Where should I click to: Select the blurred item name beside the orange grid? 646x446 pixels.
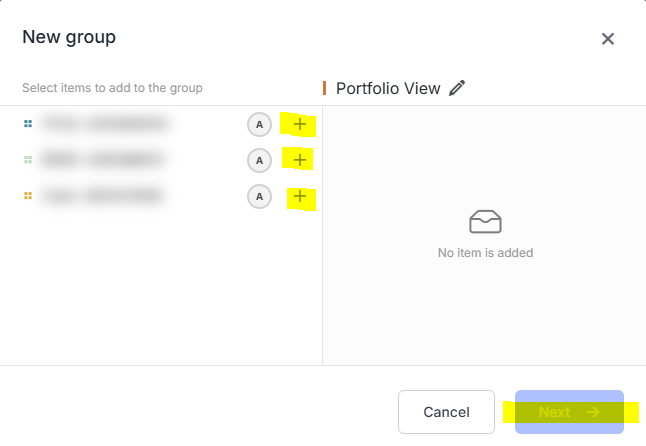click(103, 196)
